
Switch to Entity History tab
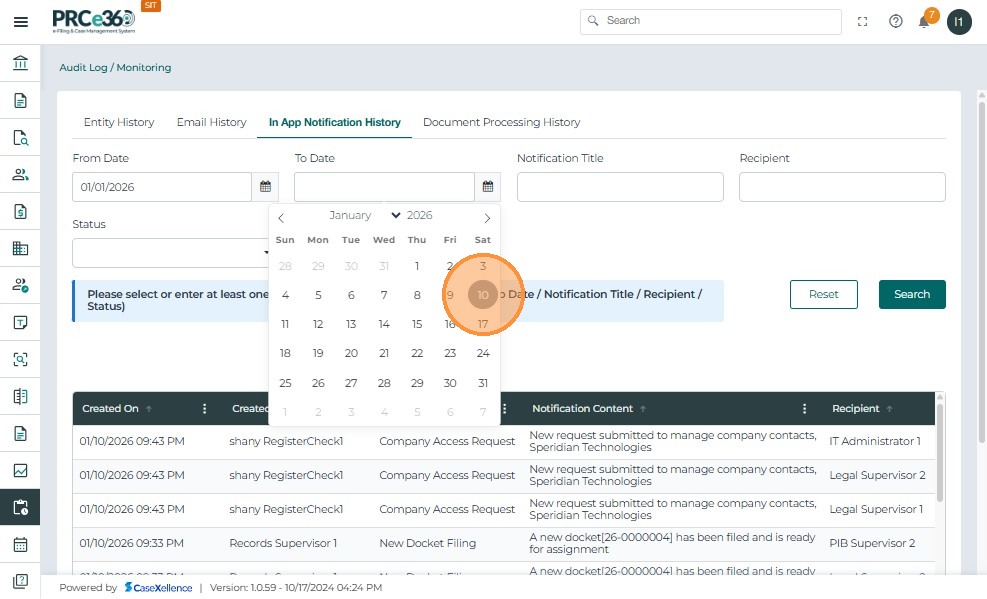[x=119, y=122]
